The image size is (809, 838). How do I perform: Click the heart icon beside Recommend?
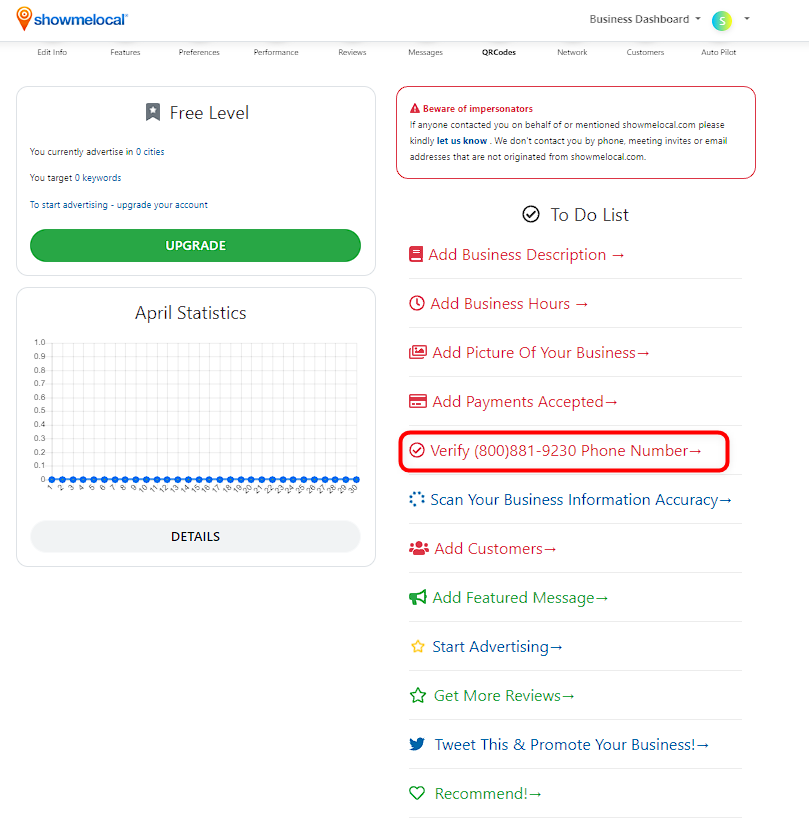click(x=417, y=793)
